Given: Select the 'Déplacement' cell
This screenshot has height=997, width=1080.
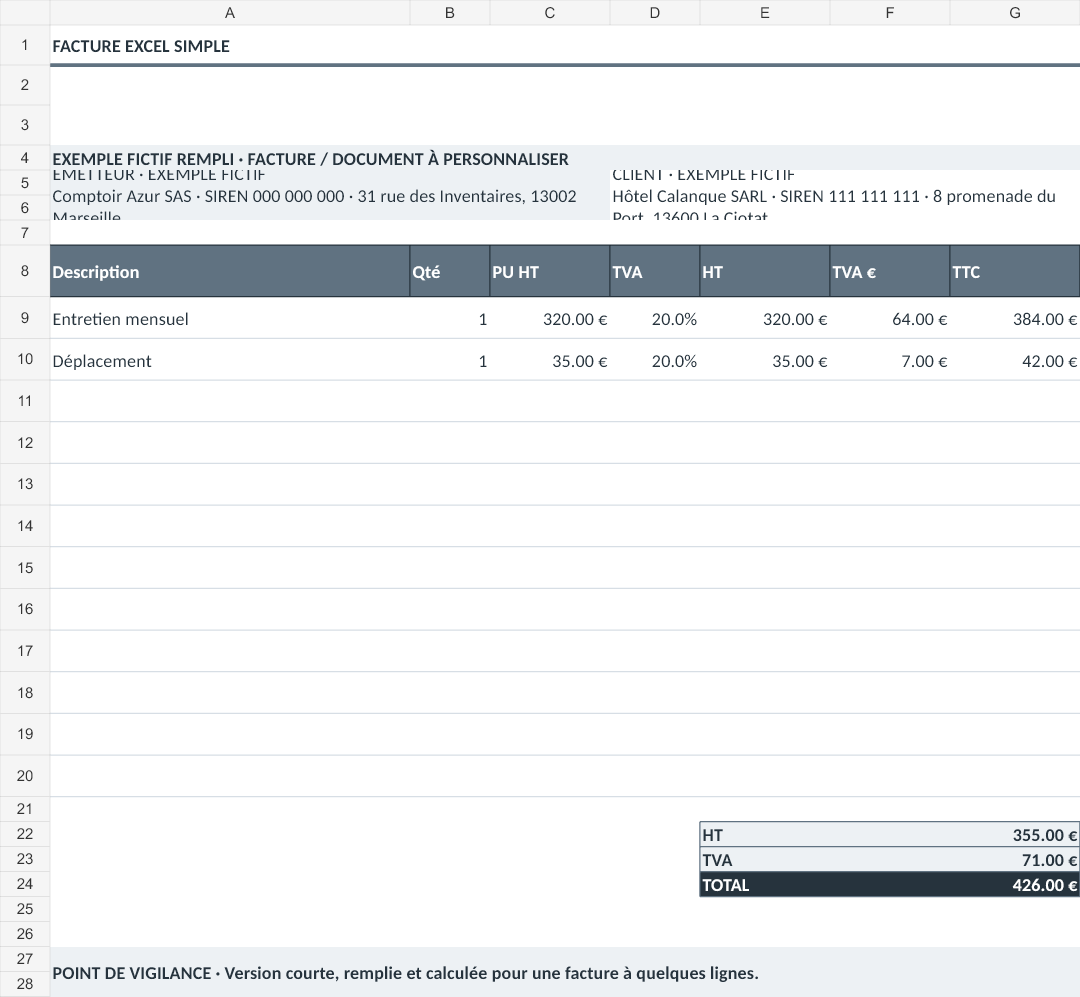Looking at the screenshot, I should [x=230, y=360].
